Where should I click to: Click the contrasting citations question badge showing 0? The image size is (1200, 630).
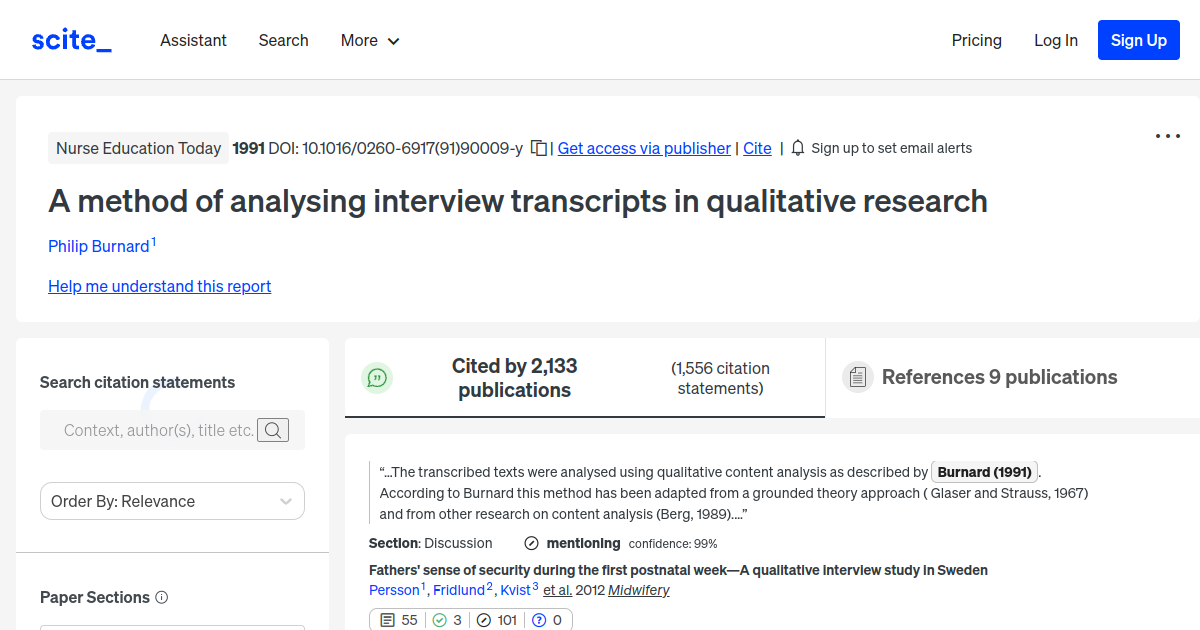(548, 619)
